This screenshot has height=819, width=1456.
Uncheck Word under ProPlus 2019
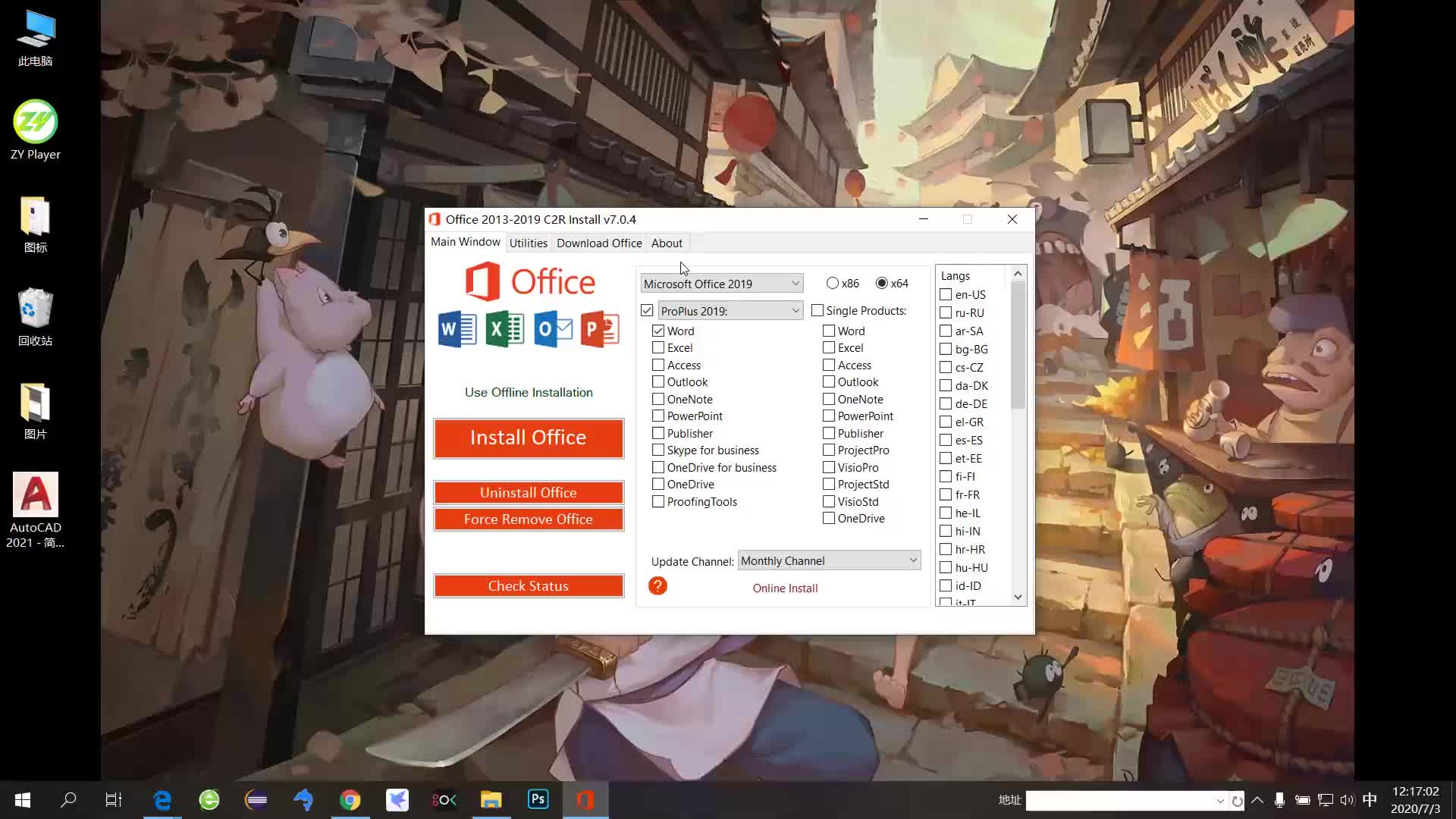pyautogui.click(x=657, y=331)
